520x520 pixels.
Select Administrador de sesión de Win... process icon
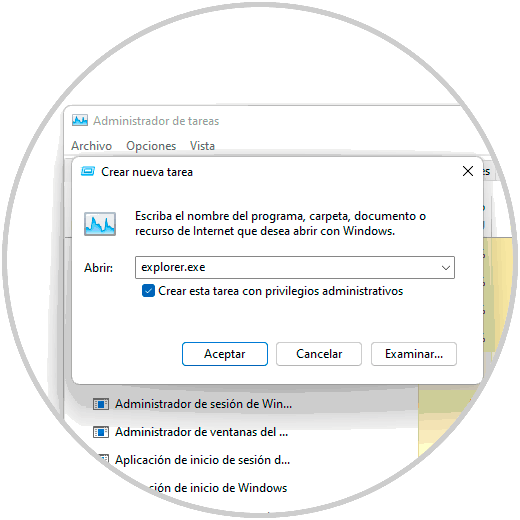[101, 404]
